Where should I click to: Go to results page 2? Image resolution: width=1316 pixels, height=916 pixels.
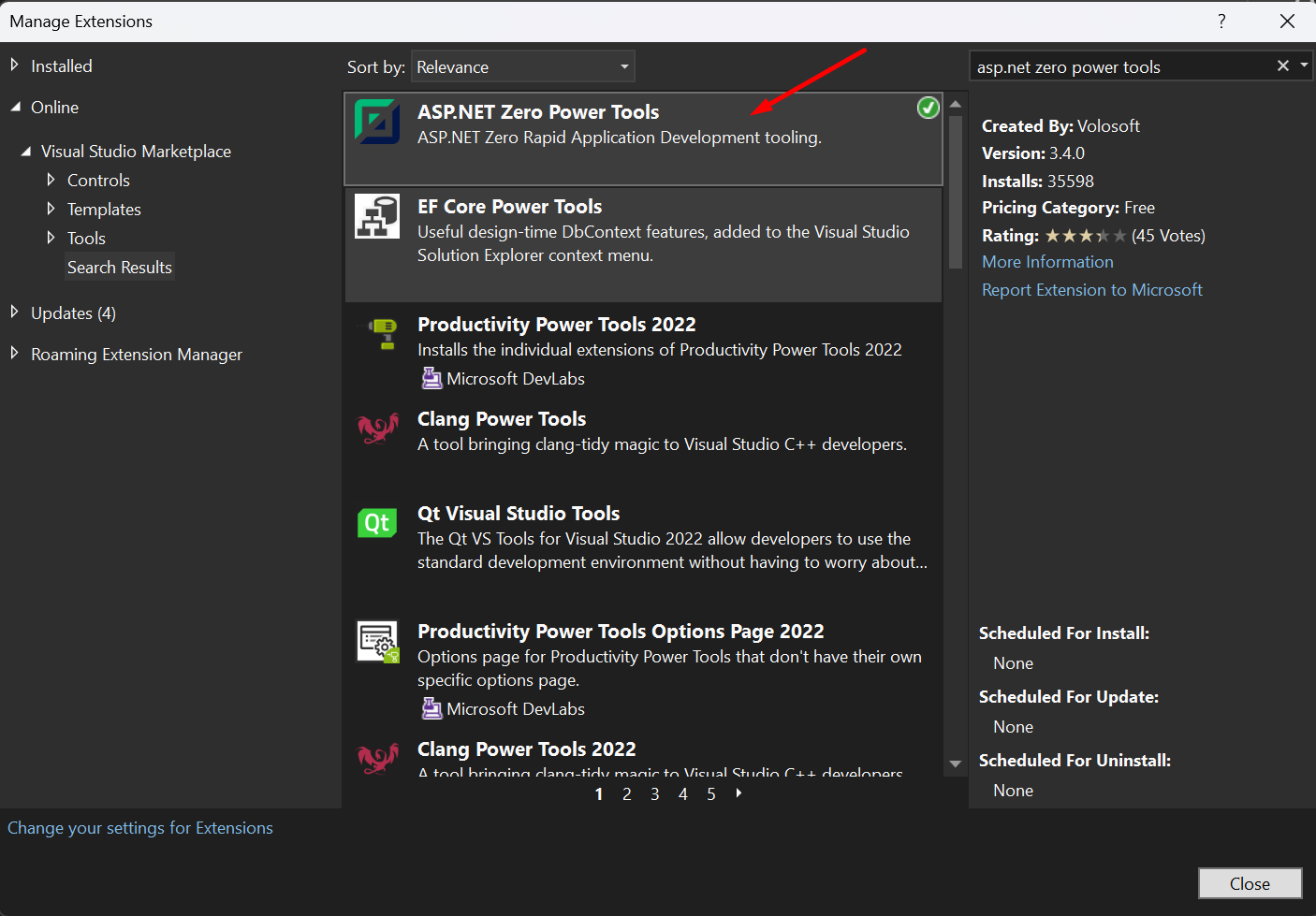pyautogui.click(x=627, y=794)
